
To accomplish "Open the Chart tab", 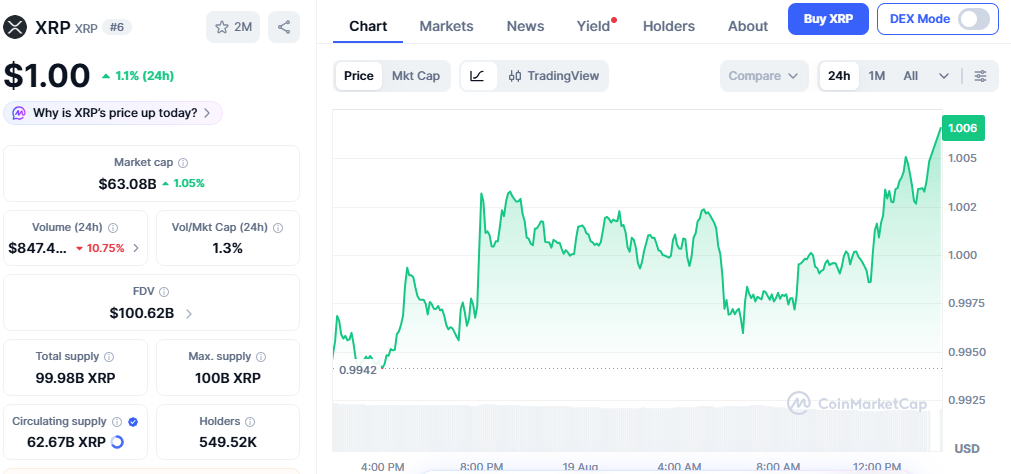I will pyautogui.click(x=368, y=26).
